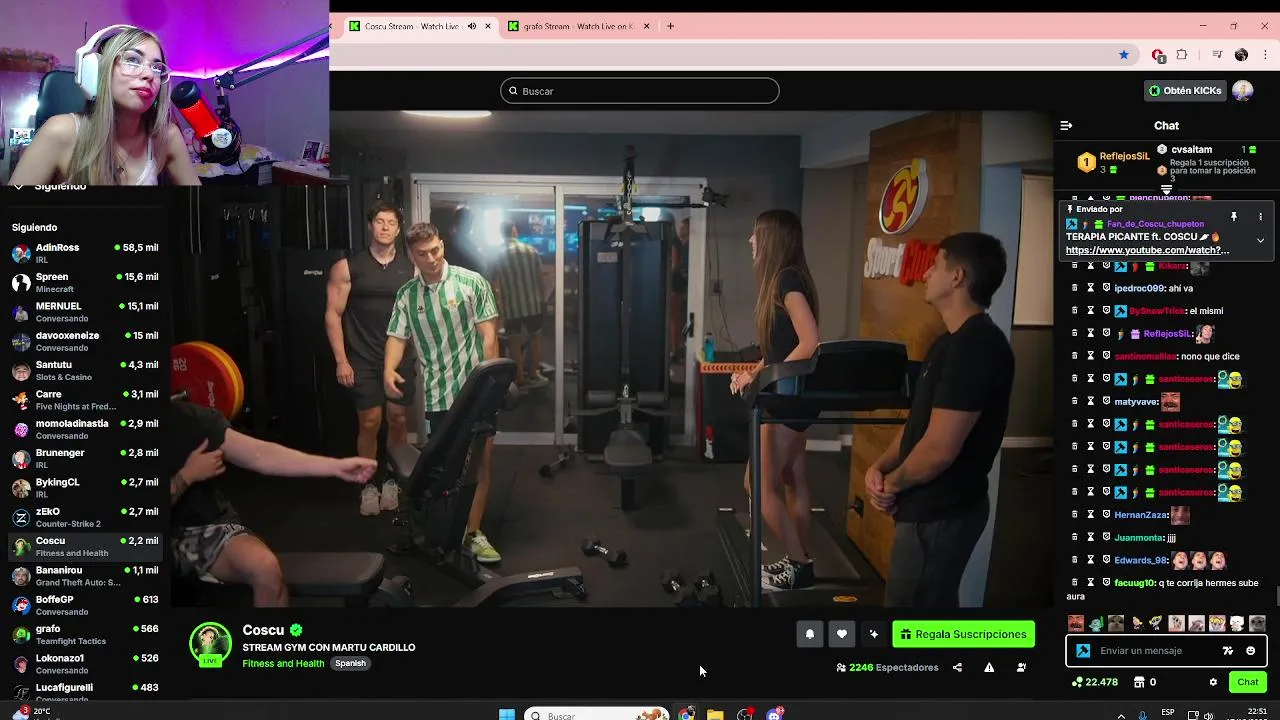Select MERNUEL channel in sidebar
The width and height of the screenshot is (1280, 720).
click(85, 312)
